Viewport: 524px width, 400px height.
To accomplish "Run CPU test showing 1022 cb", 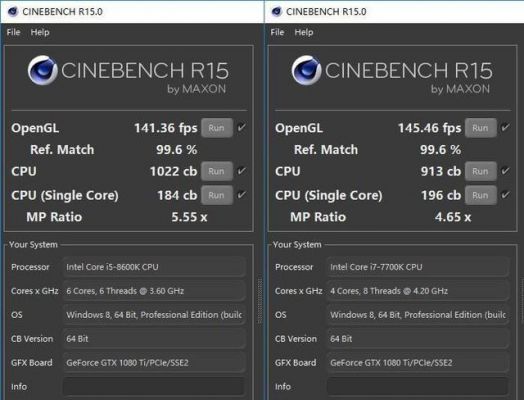I will pyautogui.click(x=217, y=171).
